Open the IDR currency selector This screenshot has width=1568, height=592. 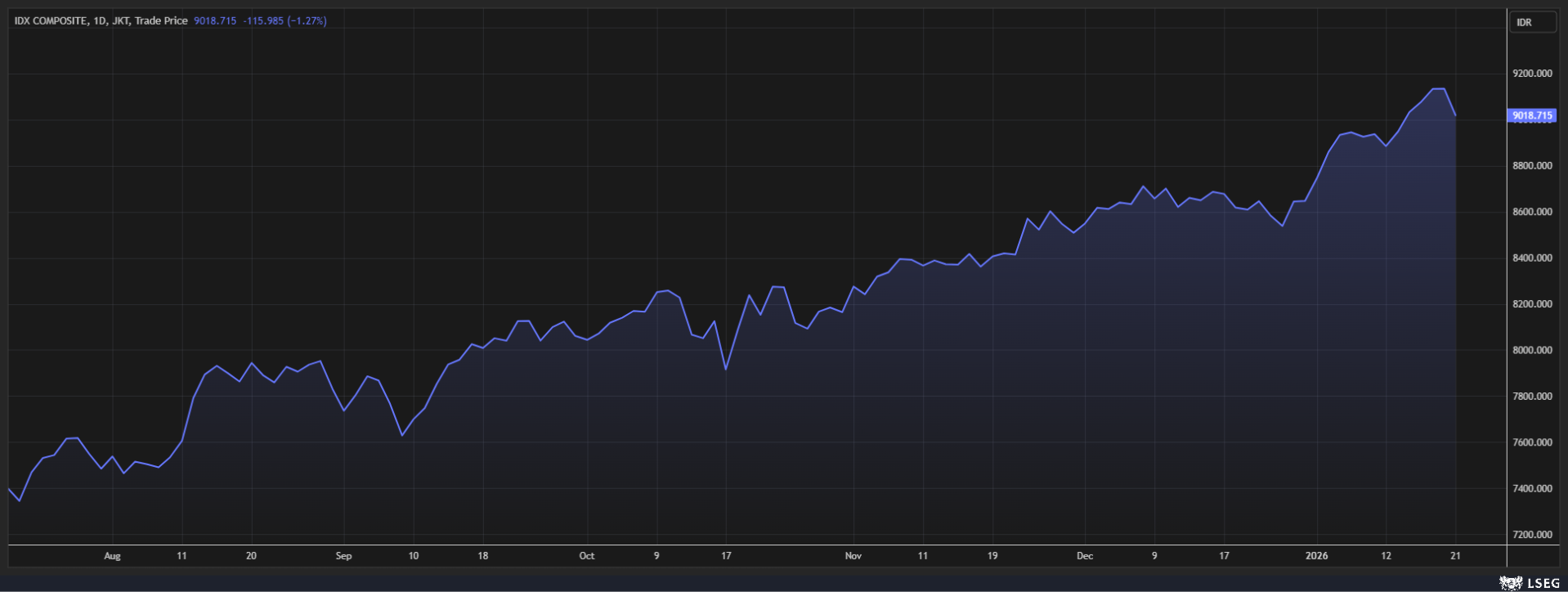[1531, 22]
